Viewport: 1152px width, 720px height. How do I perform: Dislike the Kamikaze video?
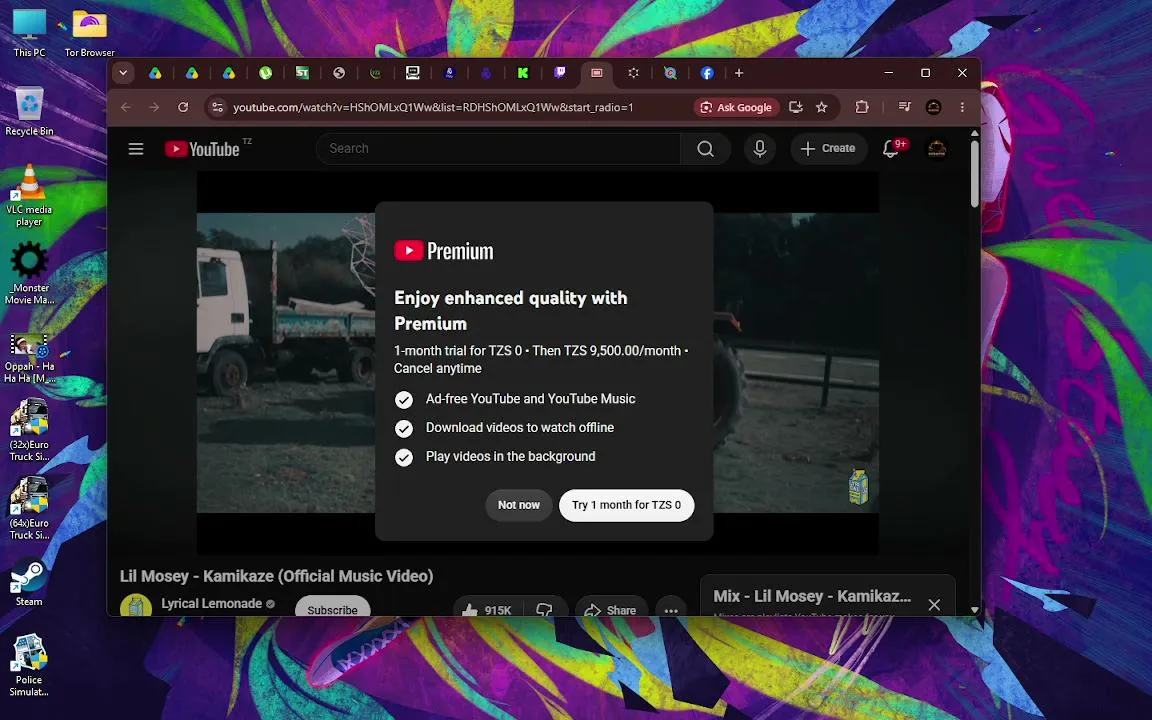(544, 609)
